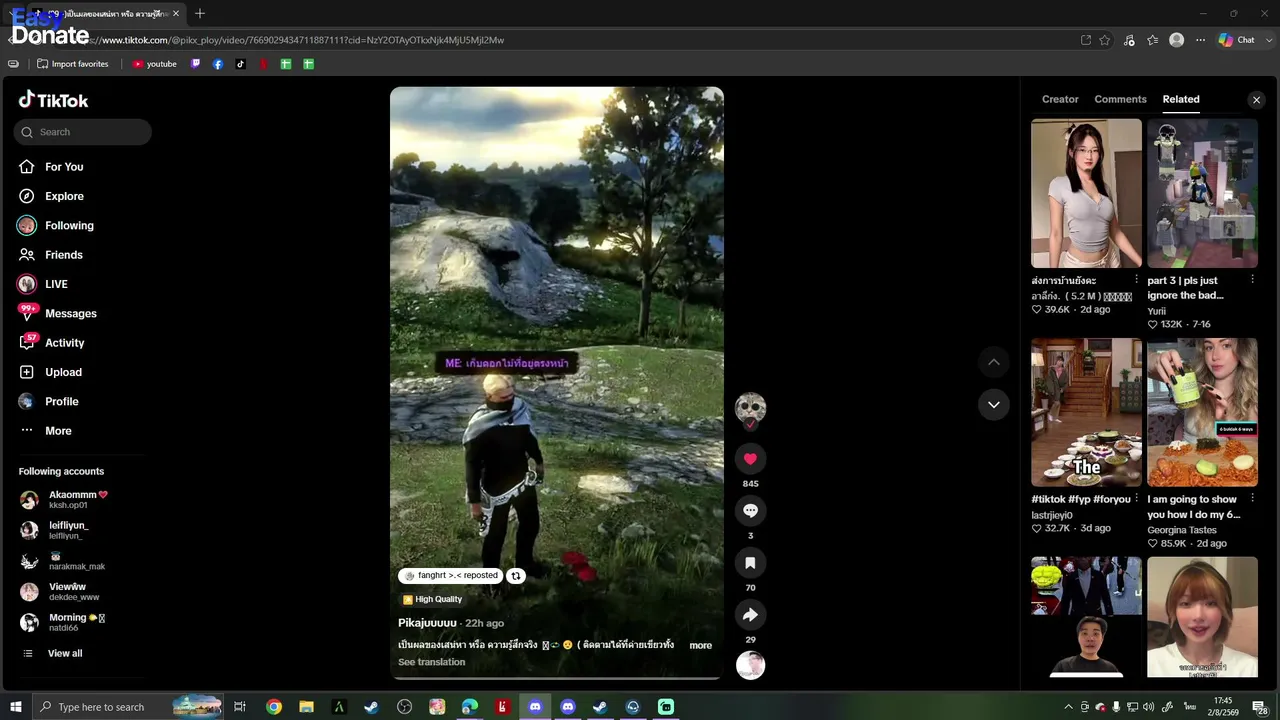Image resolution: width=1280 pixels, height=720 pixels.
Task: Share the video with arrow icon
Action: pos(750,615)
